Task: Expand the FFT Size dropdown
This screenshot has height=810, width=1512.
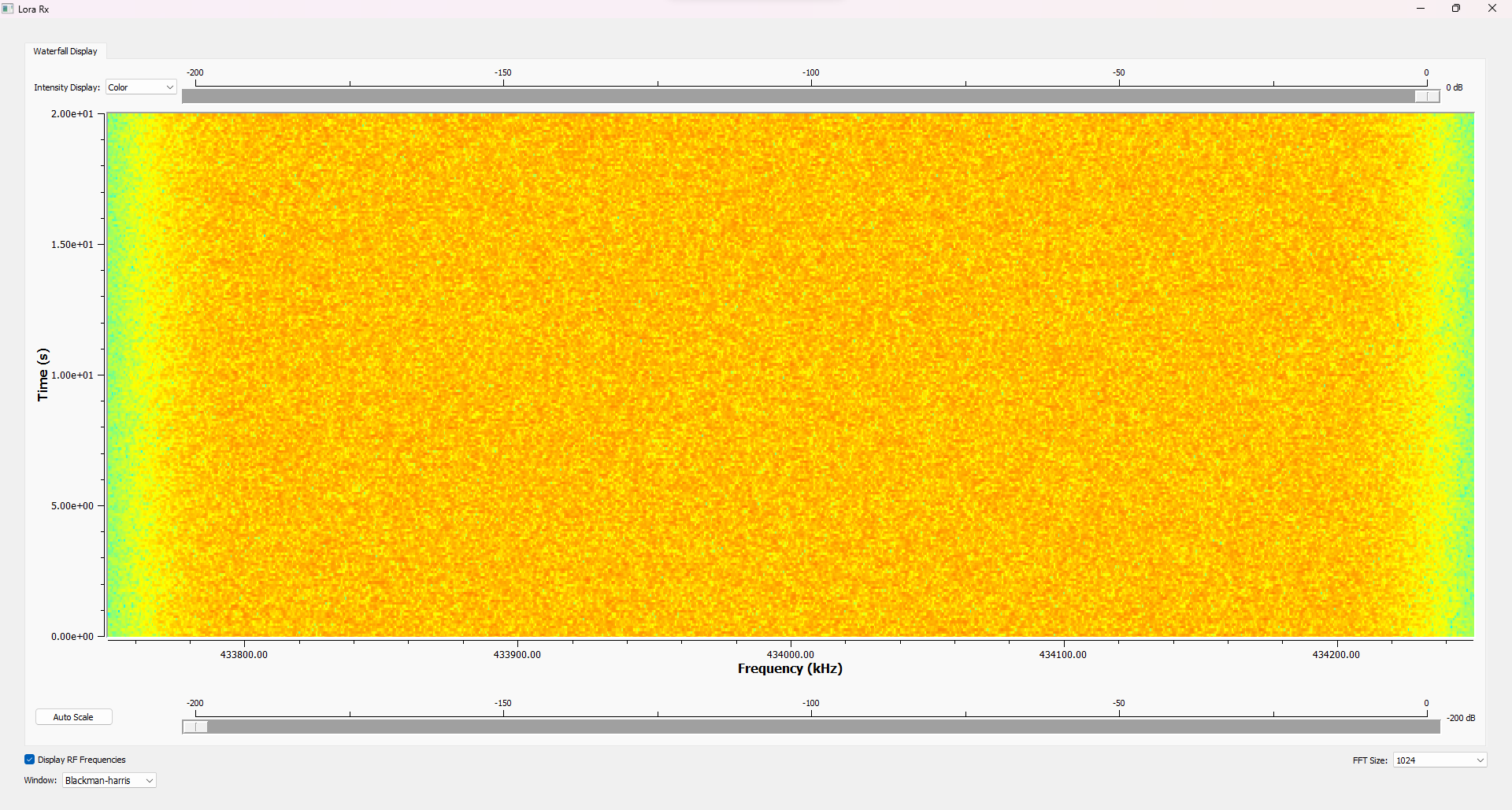Action: pos(1440,760)
